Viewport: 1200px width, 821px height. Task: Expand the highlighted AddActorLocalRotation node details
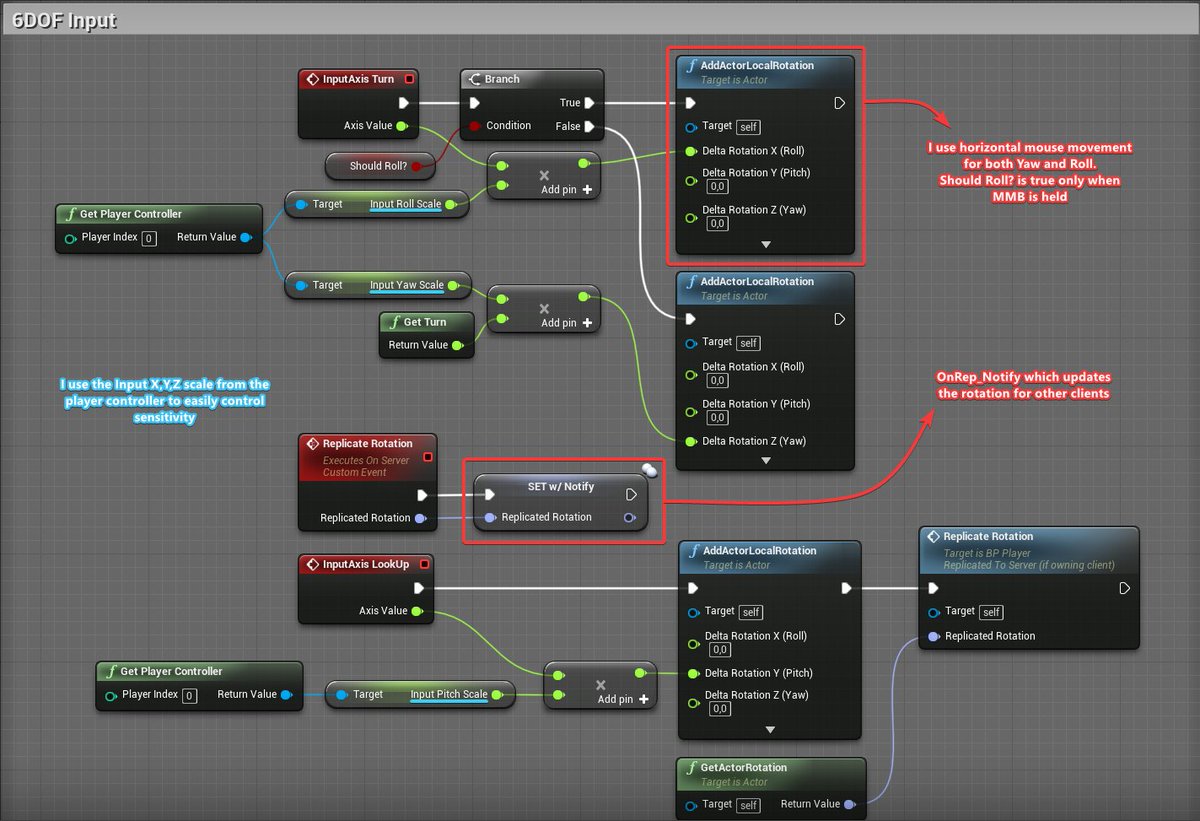point(765,244)
